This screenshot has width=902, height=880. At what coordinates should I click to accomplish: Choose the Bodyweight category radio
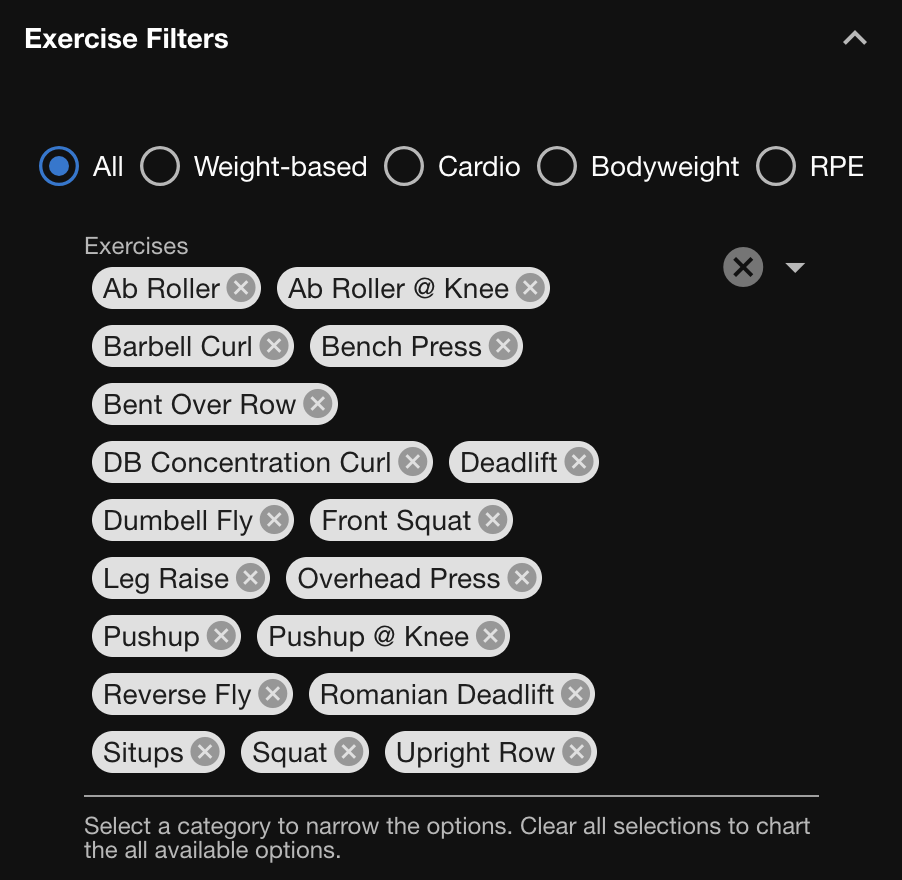(557, 166)
